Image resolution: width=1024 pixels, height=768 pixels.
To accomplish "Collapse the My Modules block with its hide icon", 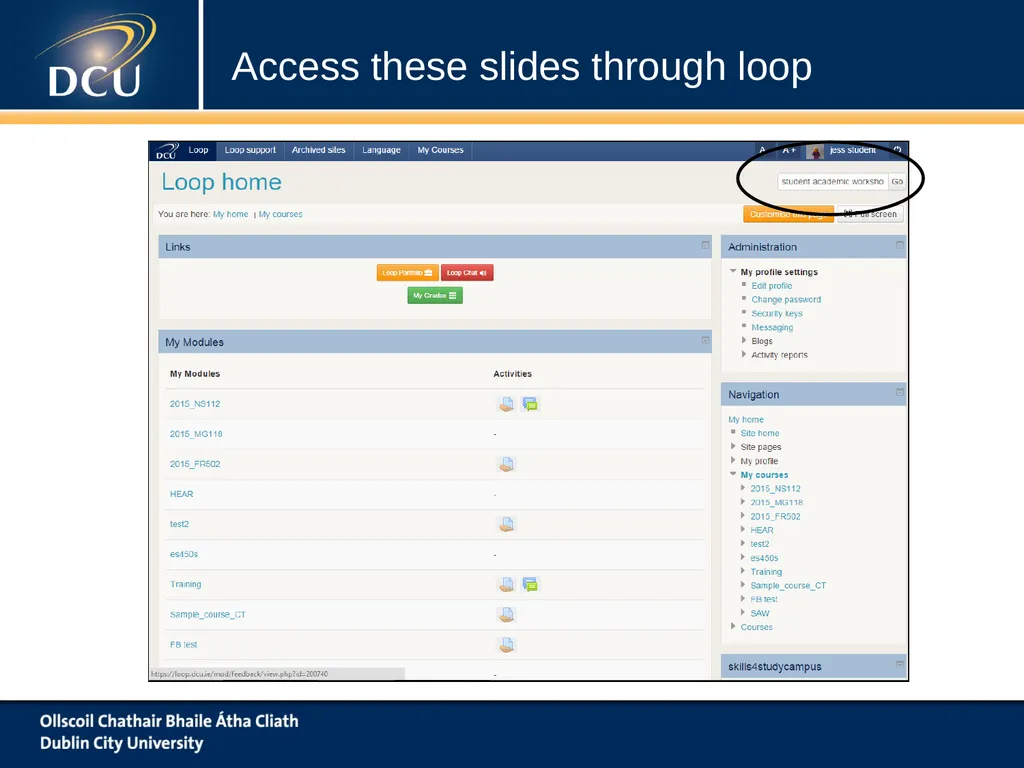I will coord(705,340).
